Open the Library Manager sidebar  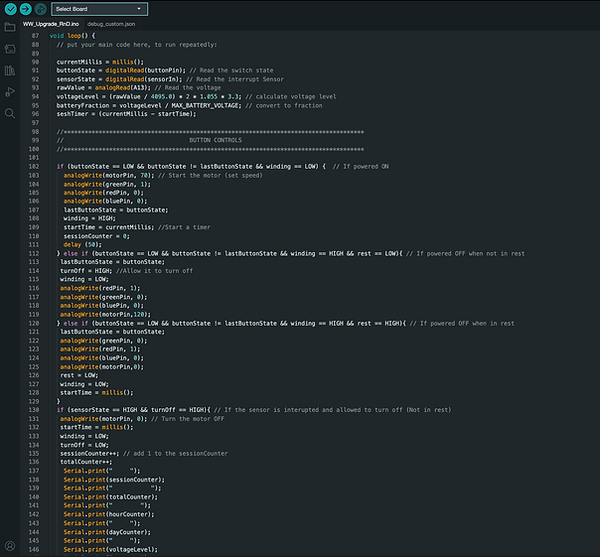10,71
